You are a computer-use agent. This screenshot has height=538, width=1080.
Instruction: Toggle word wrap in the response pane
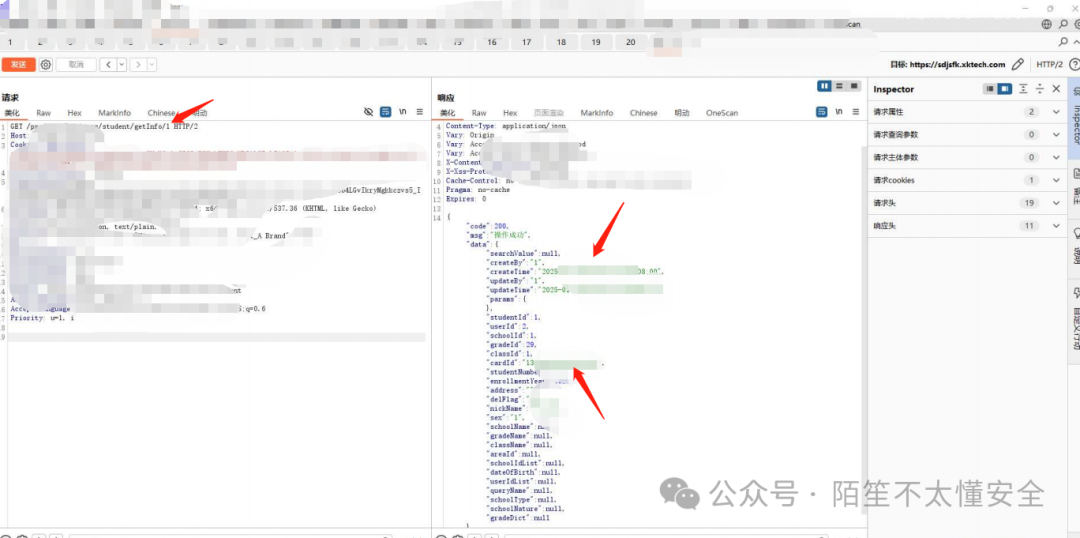click(x=822, y=112)
